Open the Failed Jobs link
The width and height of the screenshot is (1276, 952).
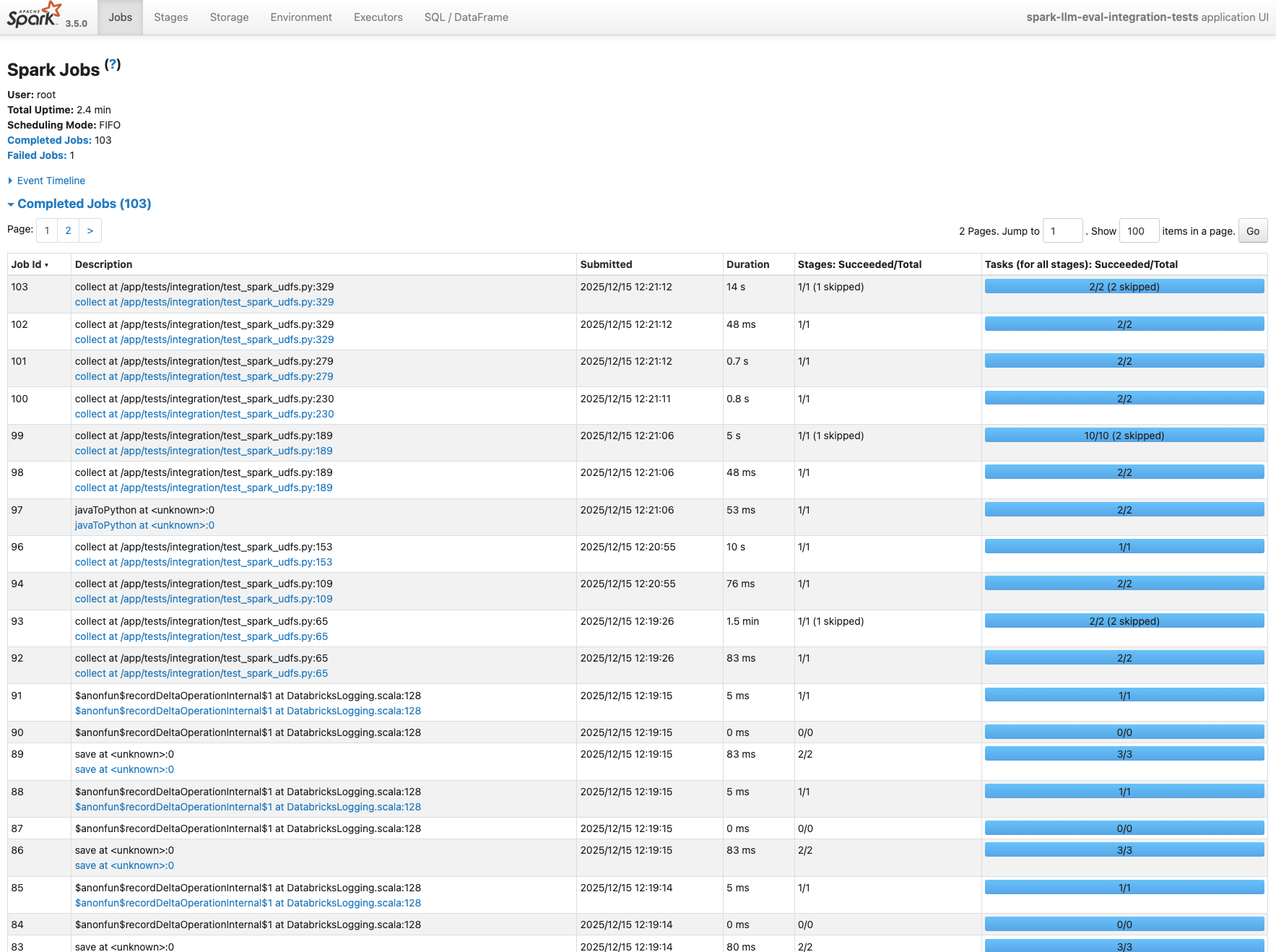(37, 155)
